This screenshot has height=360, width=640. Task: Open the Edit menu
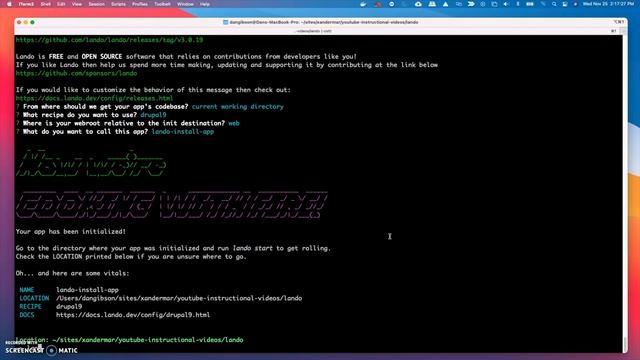61,4
